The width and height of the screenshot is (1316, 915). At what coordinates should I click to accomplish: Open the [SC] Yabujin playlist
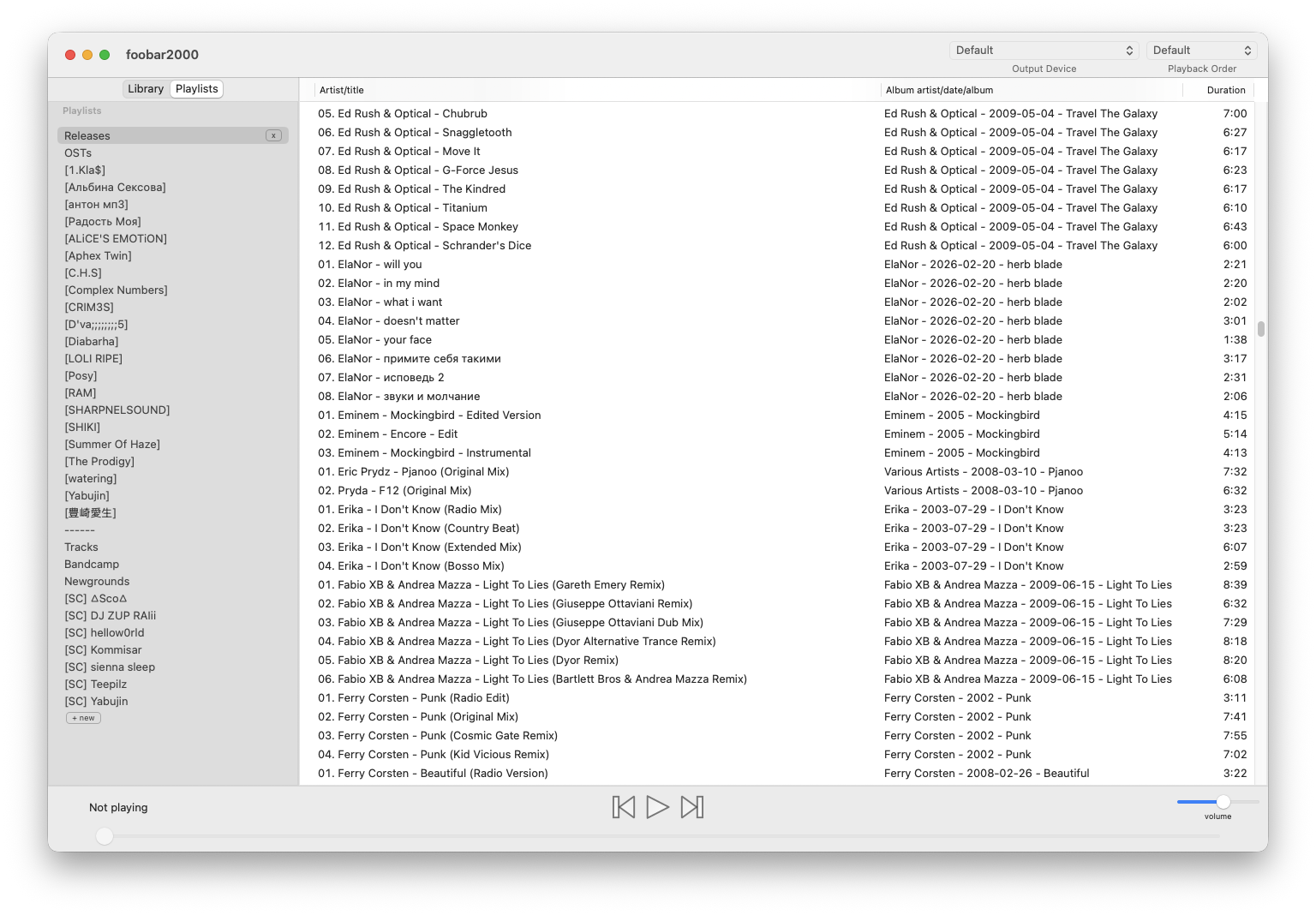[x=172, y=701]
